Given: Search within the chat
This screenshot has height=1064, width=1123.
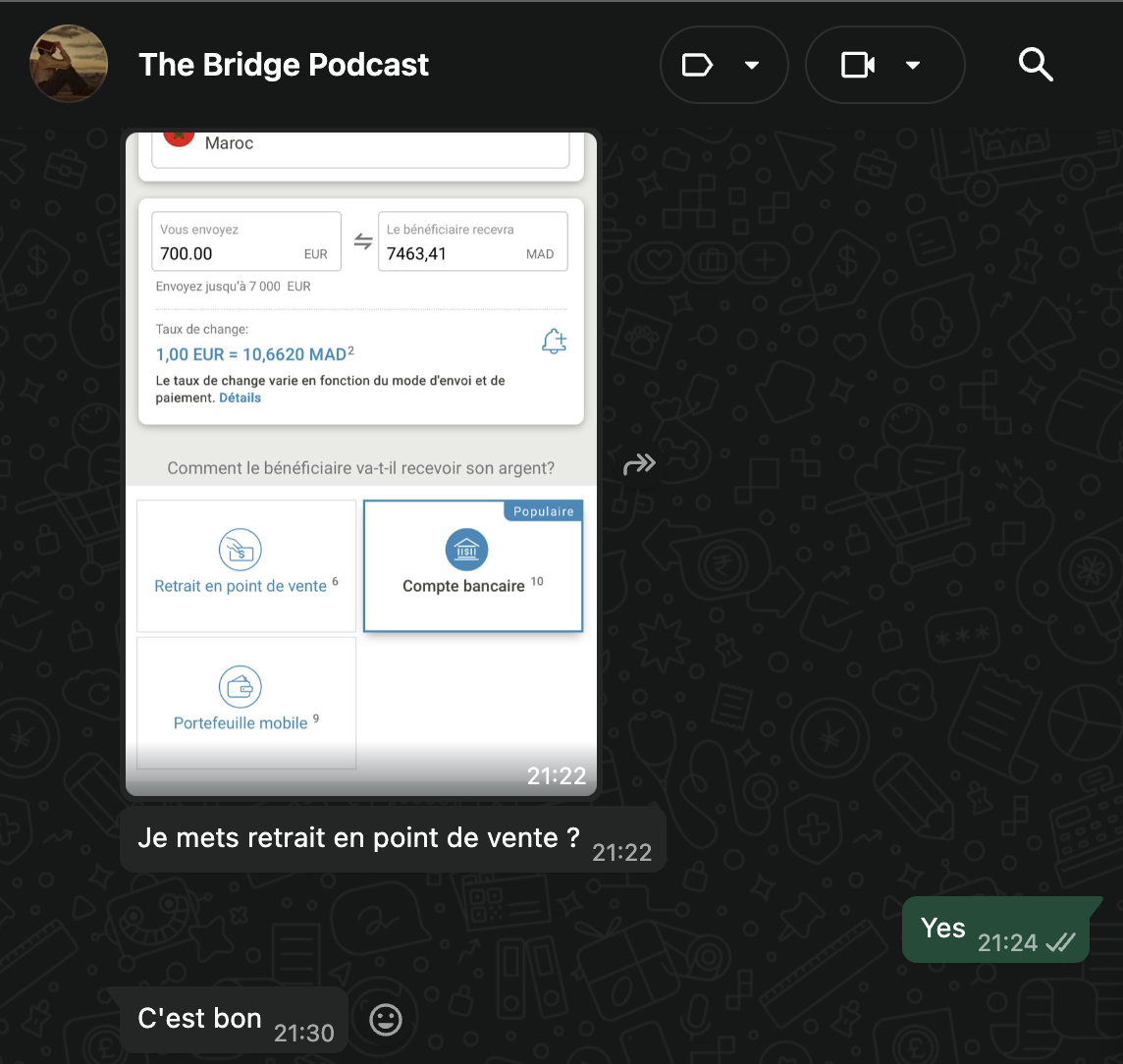Looking at the screenshot, I should pos(1035,65).
